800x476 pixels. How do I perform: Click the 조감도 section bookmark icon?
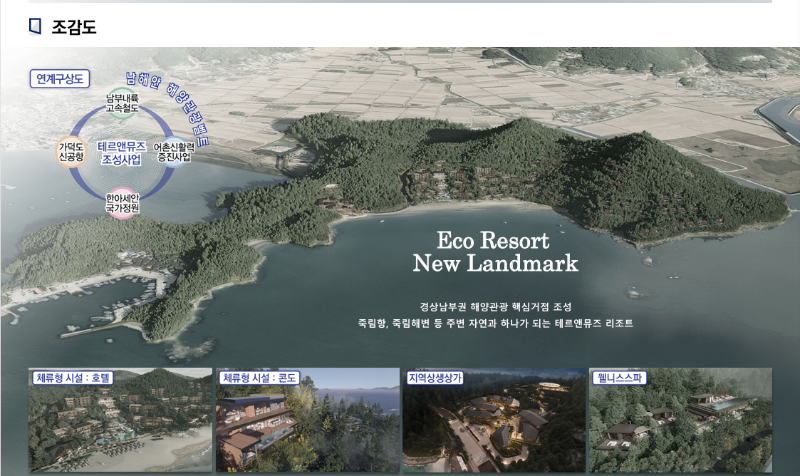click(35, 26)
